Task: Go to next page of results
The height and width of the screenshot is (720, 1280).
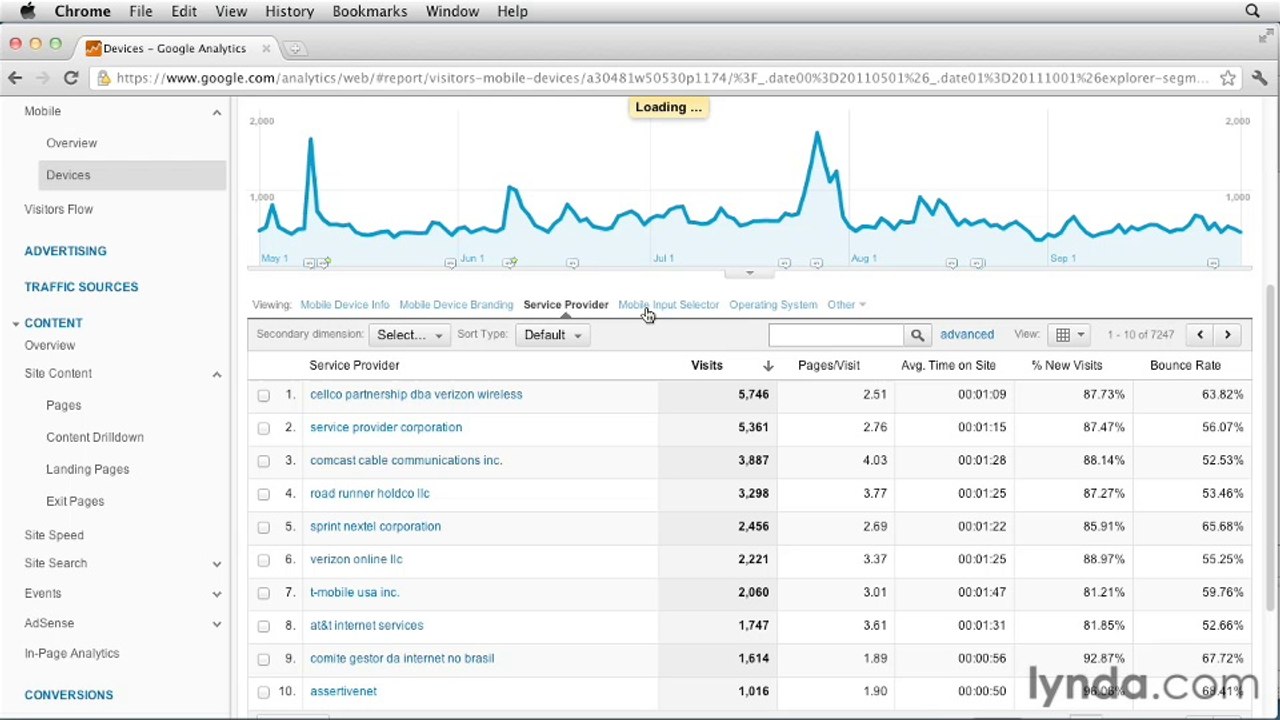Action: [1227, 335]
